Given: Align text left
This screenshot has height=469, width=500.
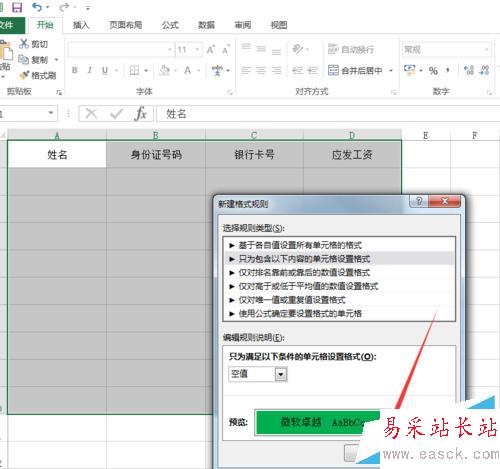Looking at the screenshot, I should pyautogui.click(x=246, y=70).
